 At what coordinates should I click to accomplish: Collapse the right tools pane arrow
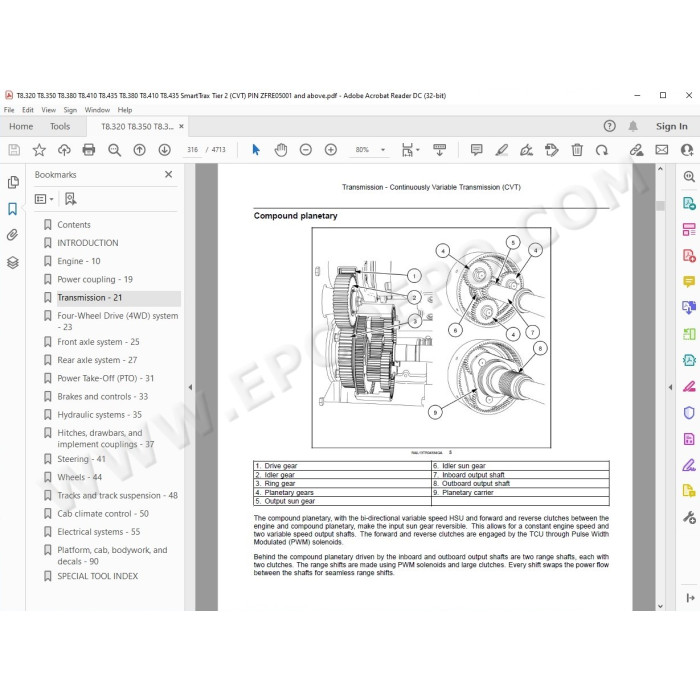click(x=670, y=388)
